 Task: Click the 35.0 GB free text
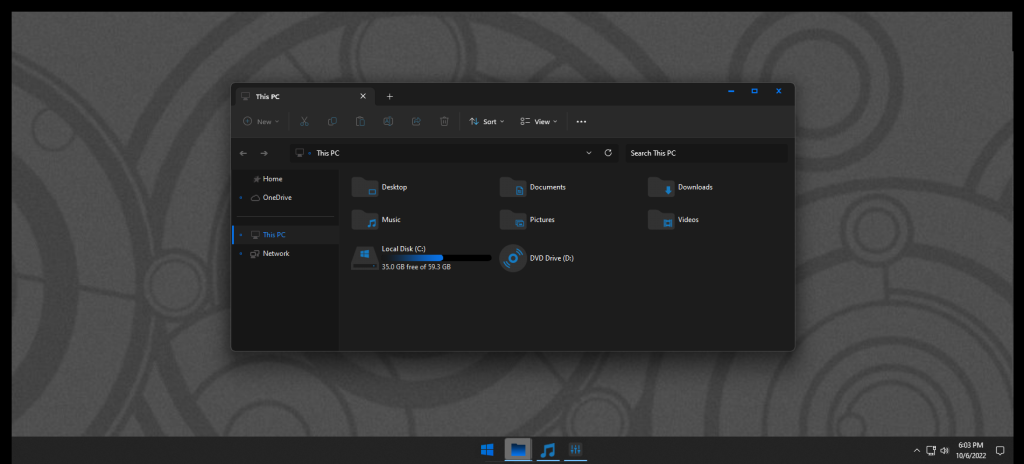point(416,267)
